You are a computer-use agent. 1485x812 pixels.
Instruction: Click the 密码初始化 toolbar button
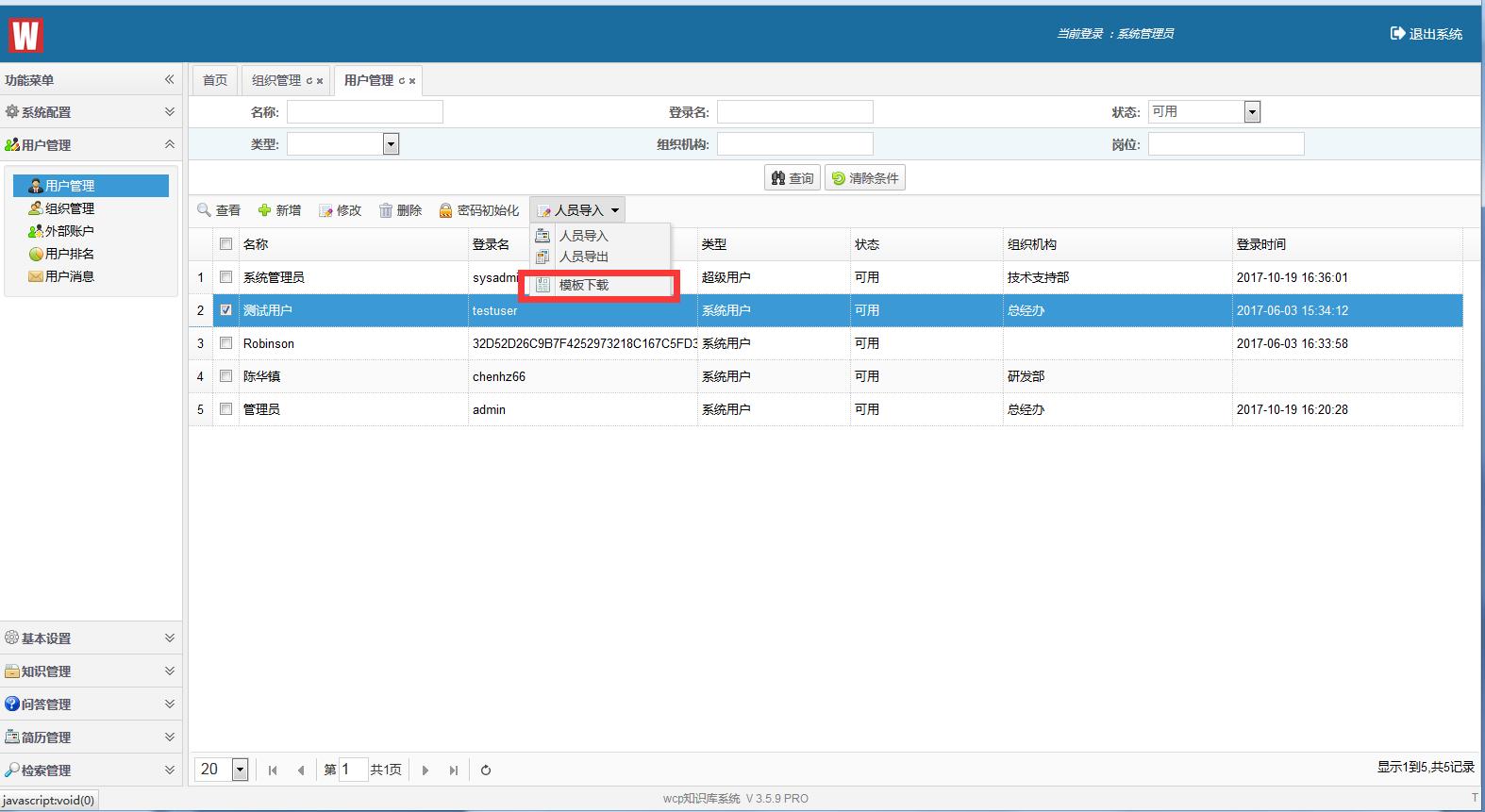478,210
